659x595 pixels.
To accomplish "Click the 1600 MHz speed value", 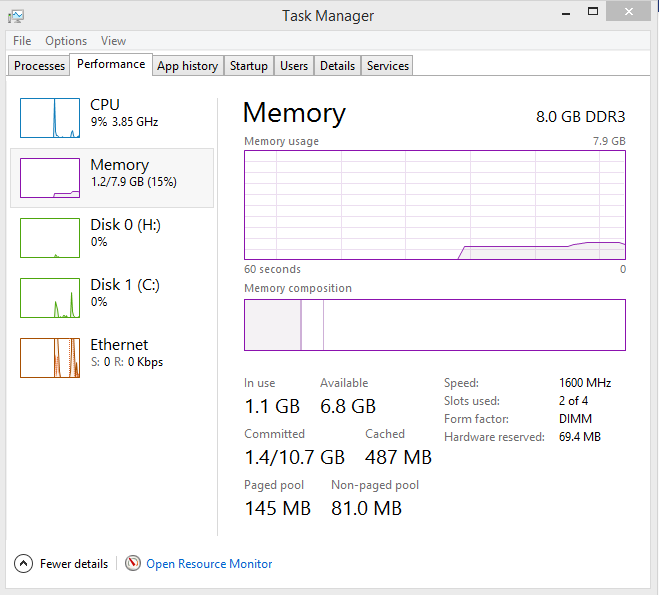I will coord(585,383).
